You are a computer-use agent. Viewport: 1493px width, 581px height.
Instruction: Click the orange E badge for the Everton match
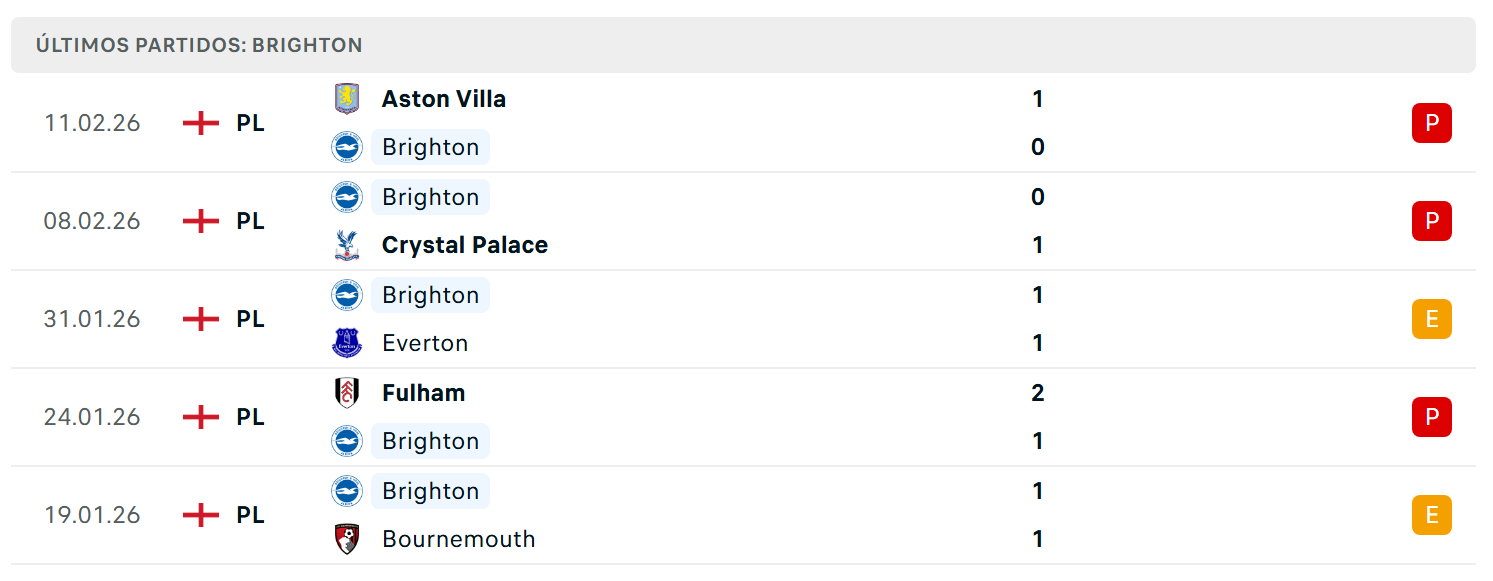1431,319
